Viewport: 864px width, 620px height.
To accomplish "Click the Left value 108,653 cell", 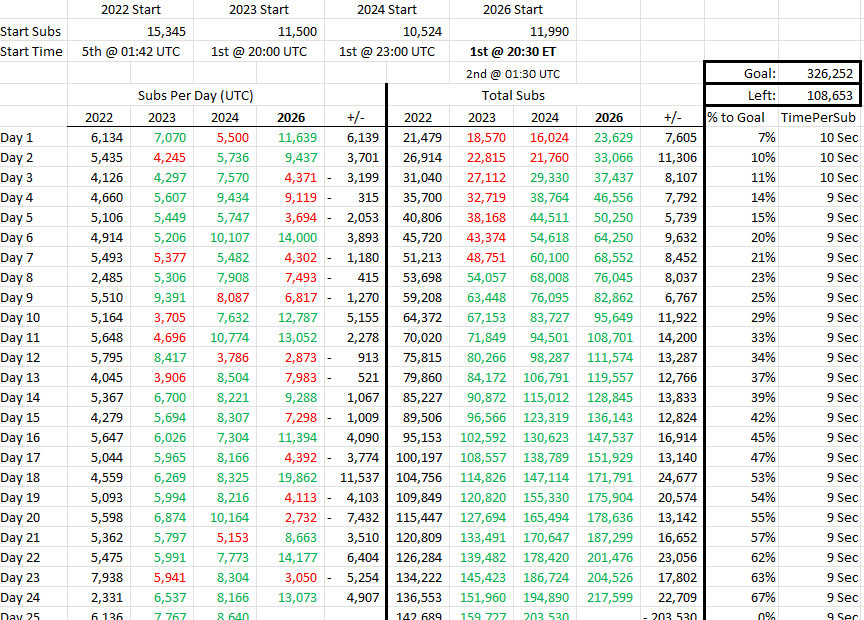I will point(818,95).
